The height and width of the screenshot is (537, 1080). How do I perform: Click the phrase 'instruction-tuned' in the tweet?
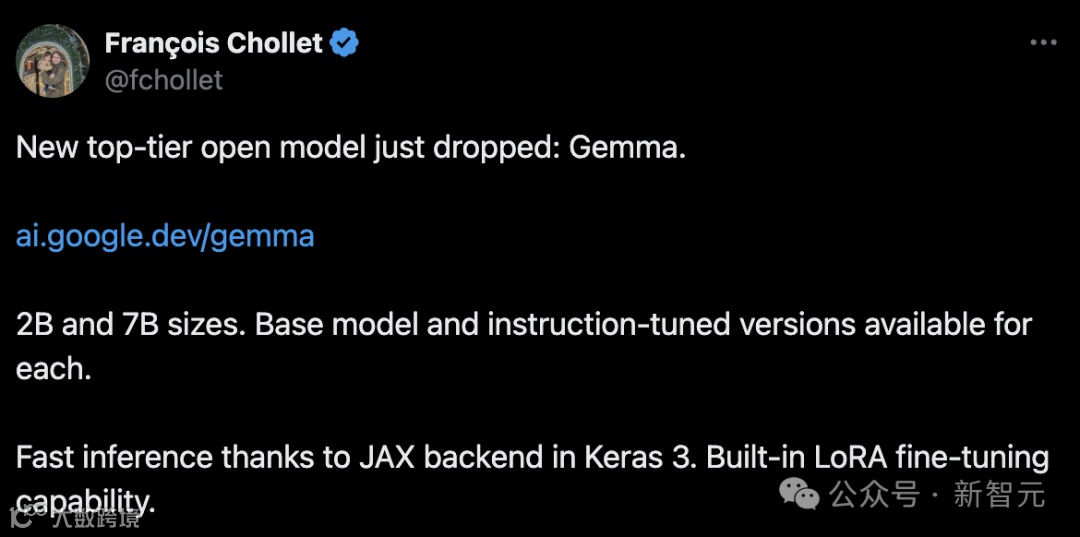coord(609,325)
